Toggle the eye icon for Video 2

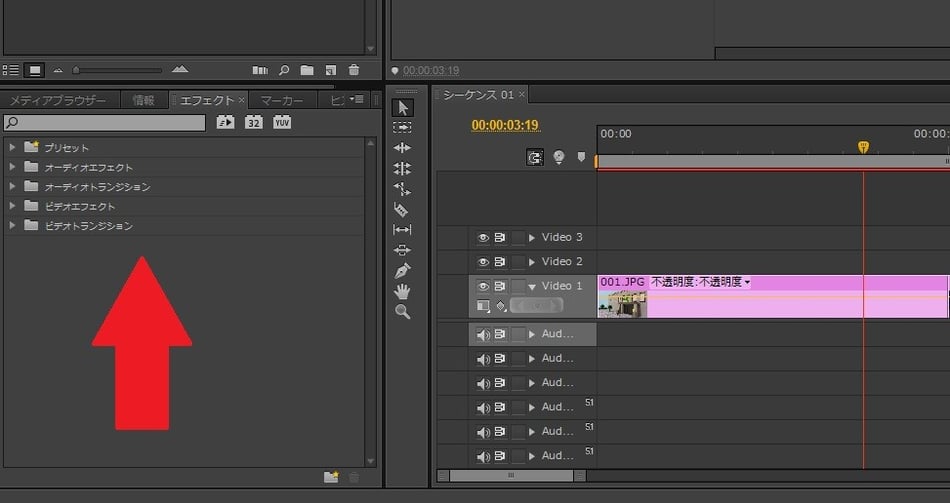pos(483,262)
